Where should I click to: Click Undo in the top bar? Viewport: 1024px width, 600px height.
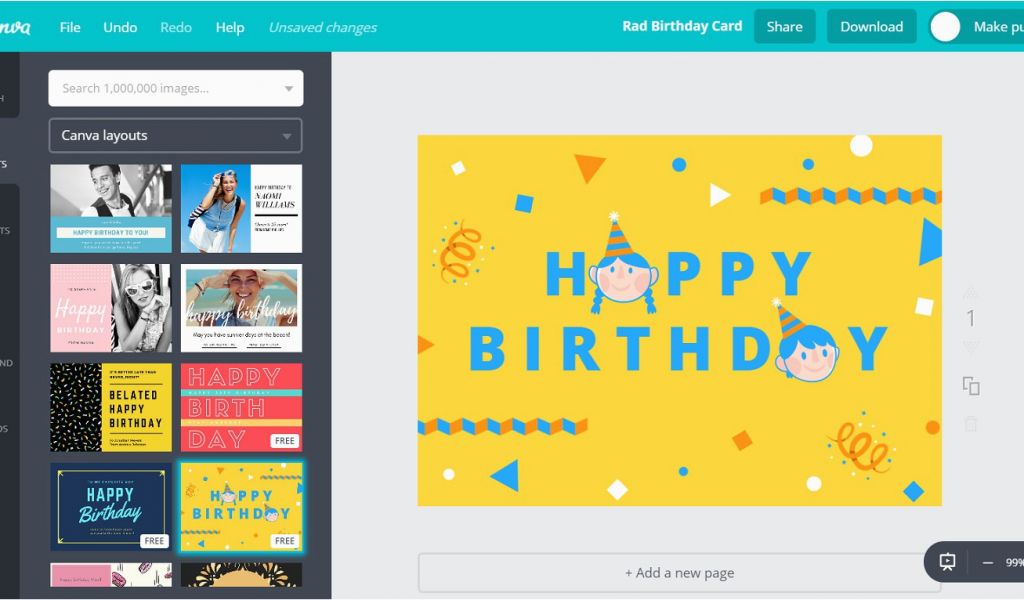pyautogui.click(x=120, y=27)
